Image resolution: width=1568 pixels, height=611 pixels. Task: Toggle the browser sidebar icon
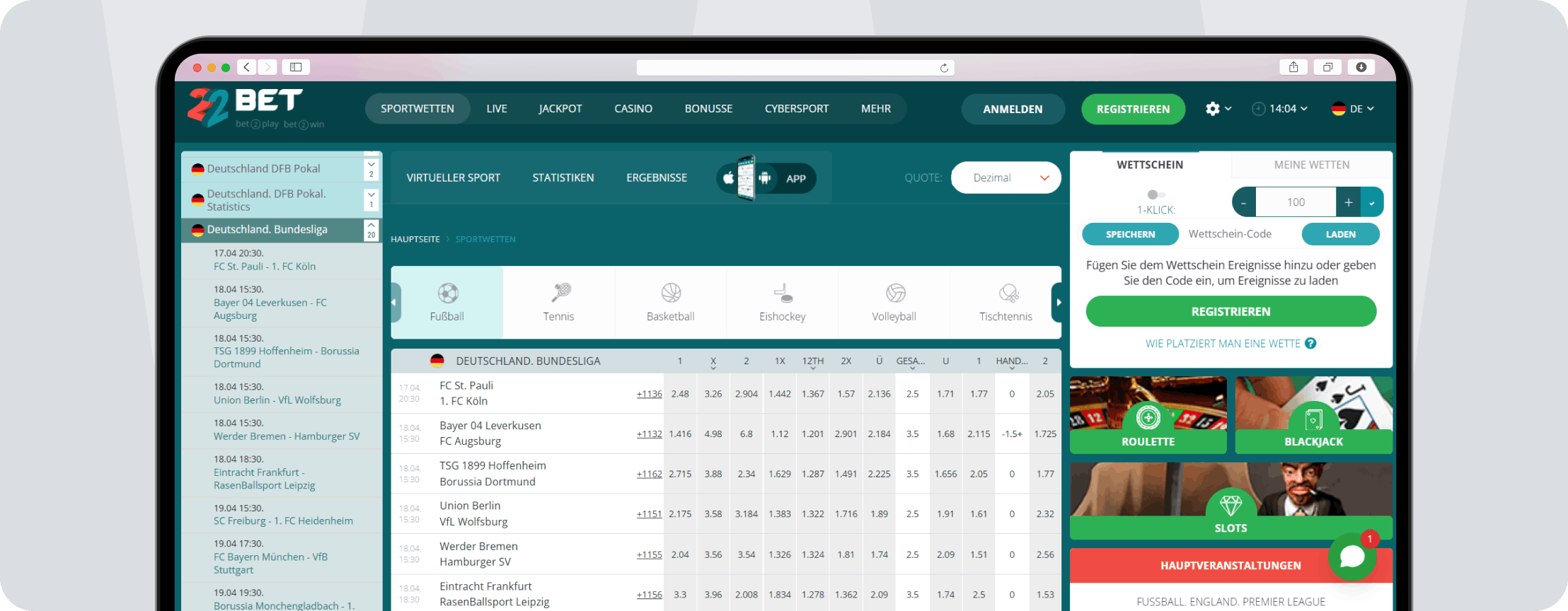296,67
